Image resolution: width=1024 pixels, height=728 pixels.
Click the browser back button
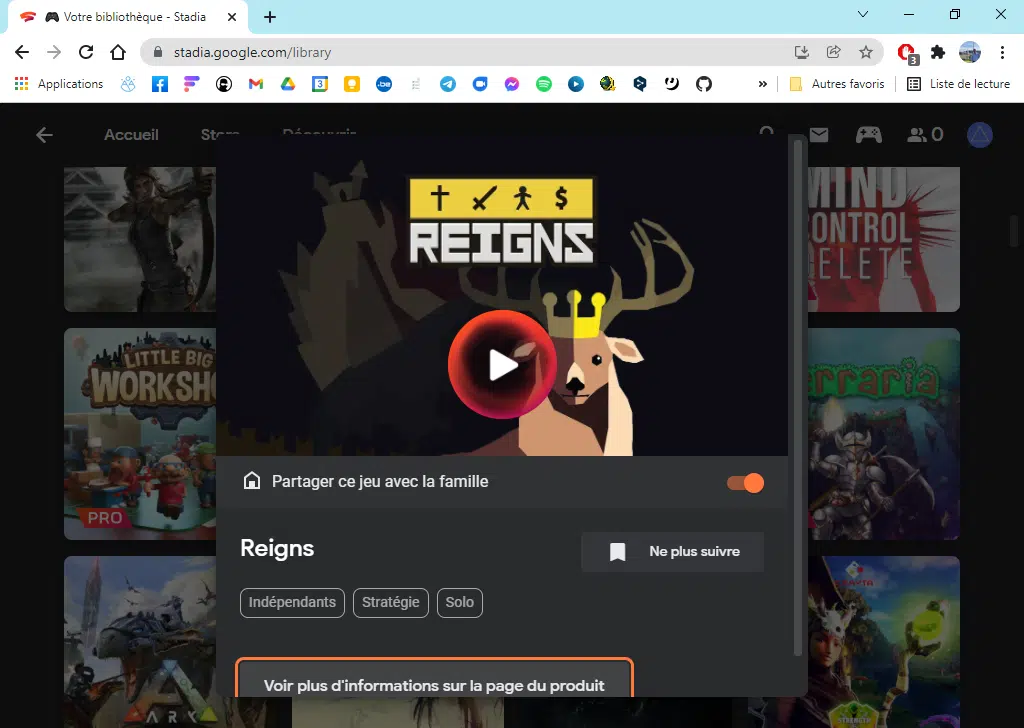coord(22,52)
